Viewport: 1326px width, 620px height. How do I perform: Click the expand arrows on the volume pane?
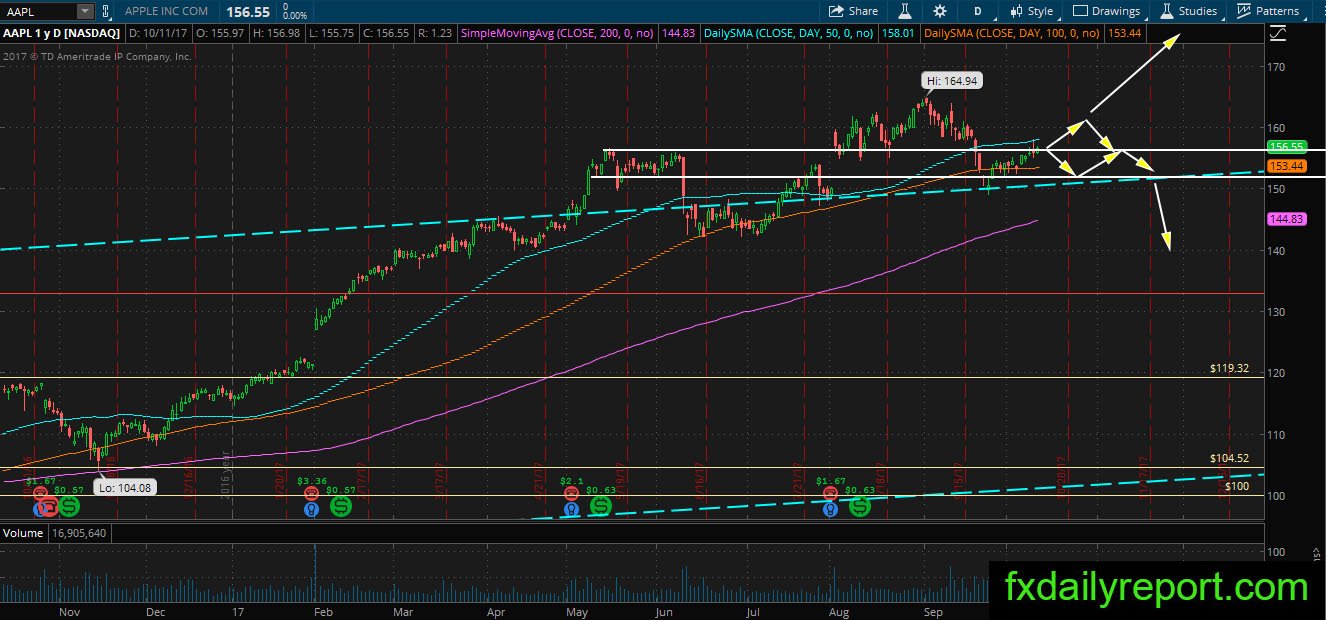point(1316,552)
